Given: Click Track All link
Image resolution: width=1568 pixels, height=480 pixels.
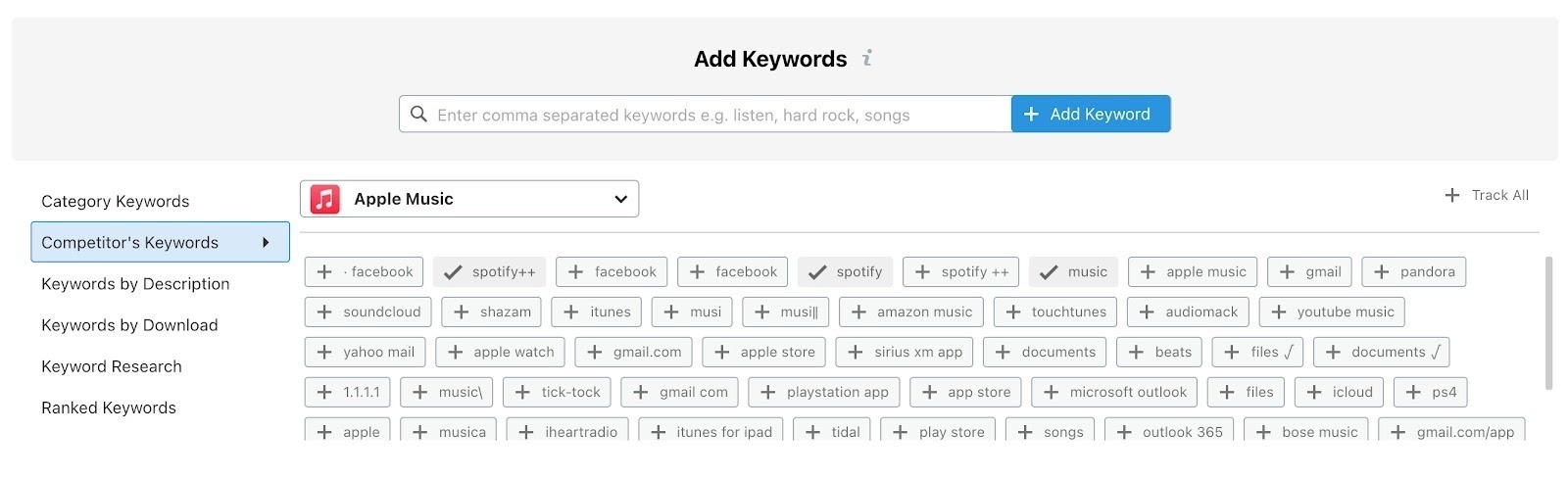Looking at the screenshot, I should click(x=1488, y=195).
